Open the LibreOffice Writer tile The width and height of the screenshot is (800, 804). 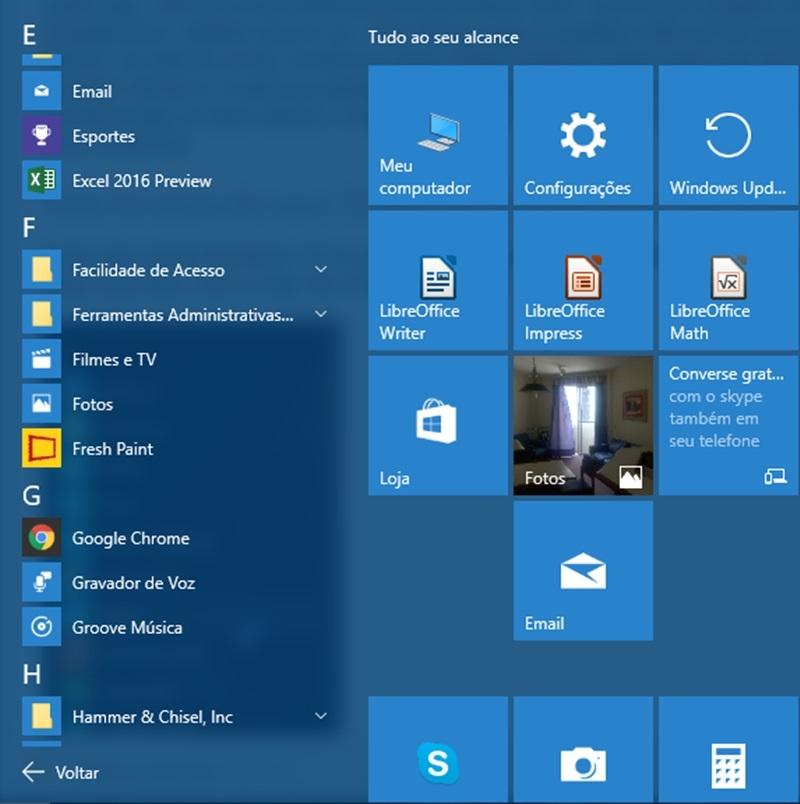click(438, 280)
